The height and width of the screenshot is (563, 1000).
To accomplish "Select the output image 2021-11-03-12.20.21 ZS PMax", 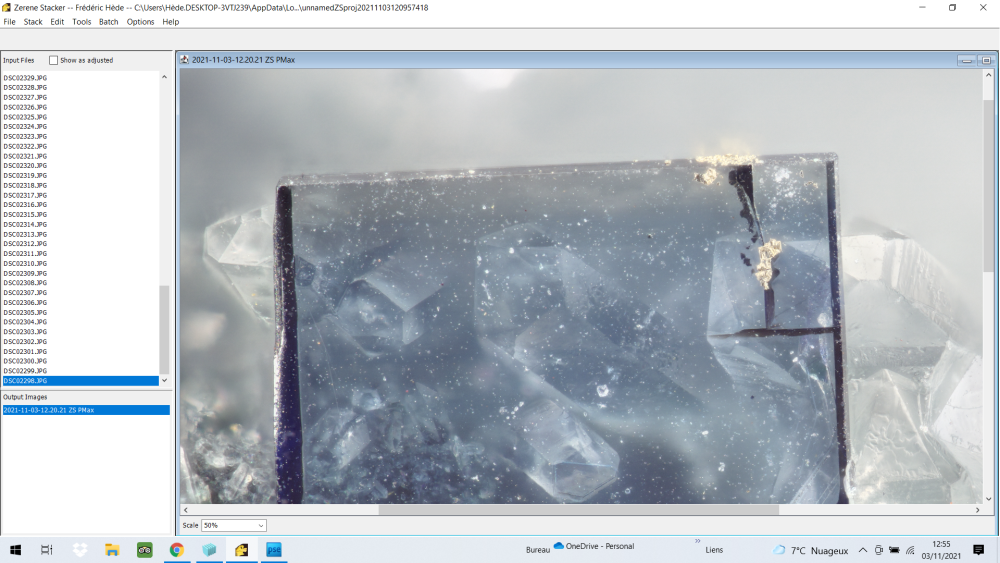I will tap(49, 410).
